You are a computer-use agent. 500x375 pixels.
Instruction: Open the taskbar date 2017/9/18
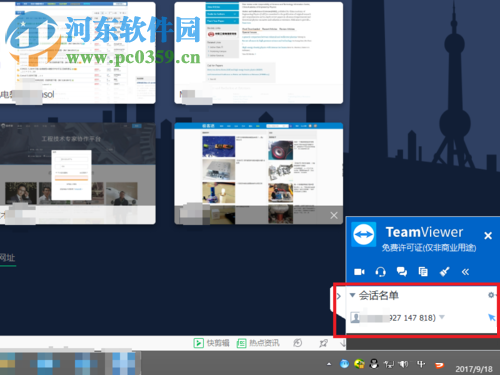click(474, 369)
